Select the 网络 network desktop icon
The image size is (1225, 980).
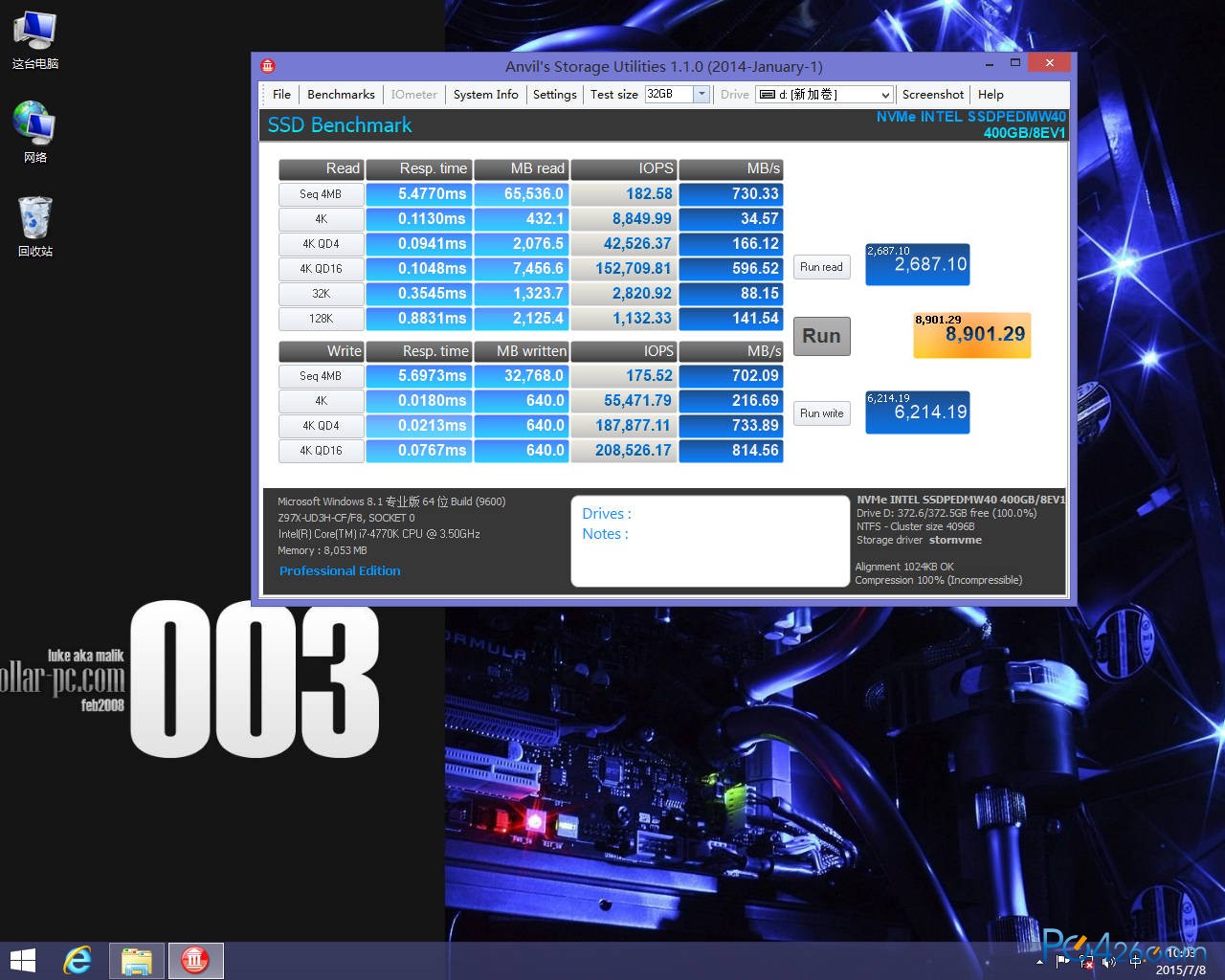pos(35,132)
